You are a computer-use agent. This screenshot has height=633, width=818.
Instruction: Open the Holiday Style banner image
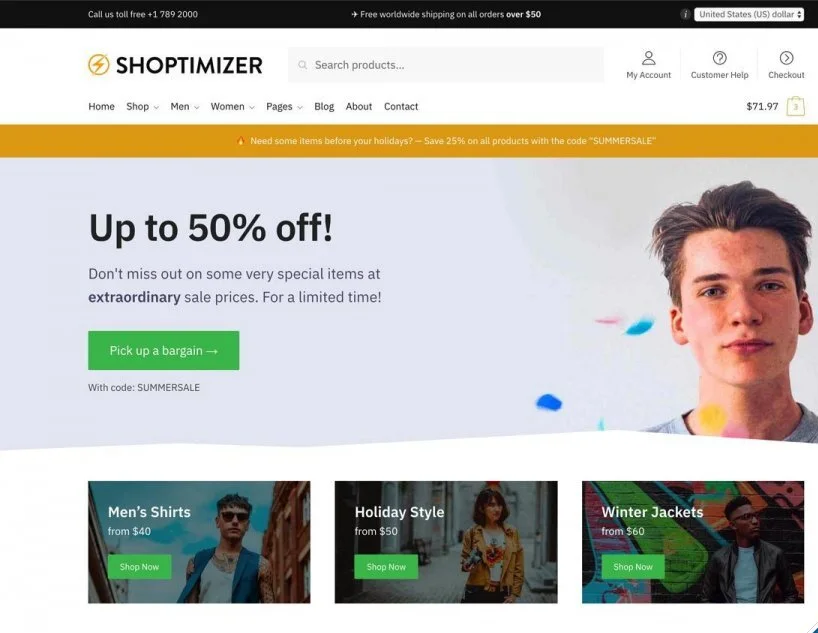[446, 542]
